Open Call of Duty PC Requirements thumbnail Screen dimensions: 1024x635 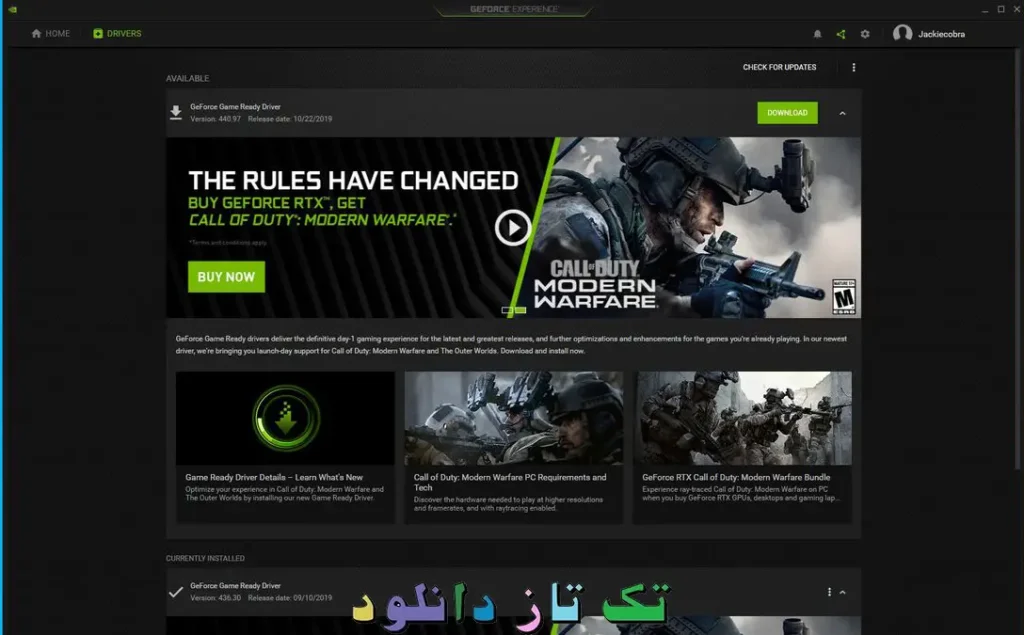(513, 418)
